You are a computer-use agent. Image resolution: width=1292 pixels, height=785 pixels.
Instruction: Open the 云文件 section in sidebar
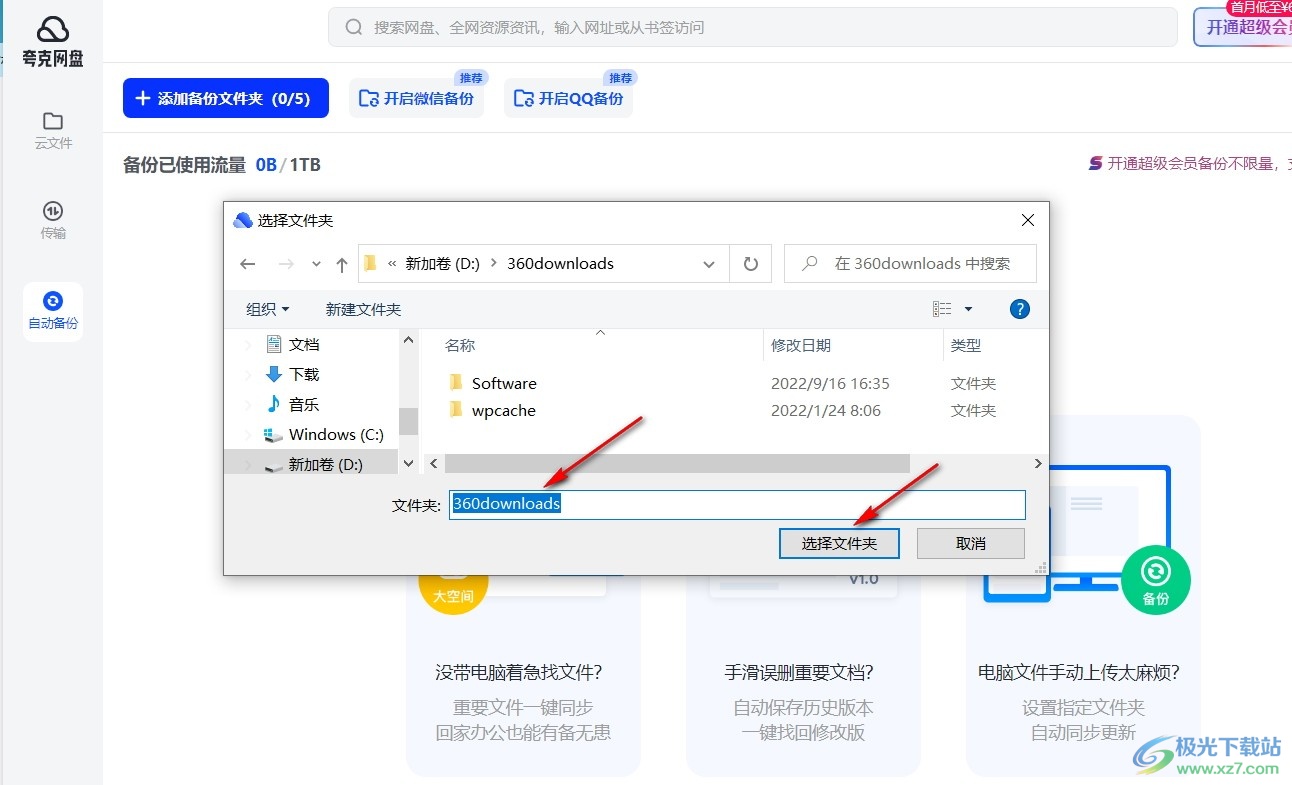pos(53,131)
